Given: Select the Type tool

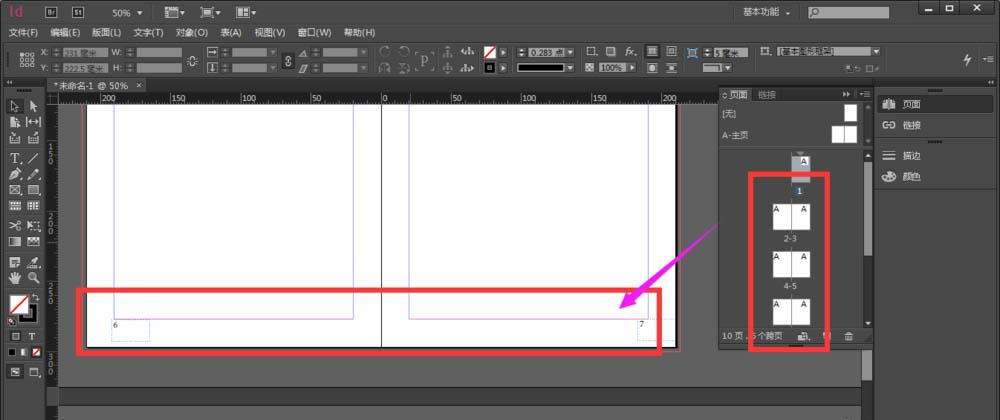Looking at the screenshot, I should point(15,157).
